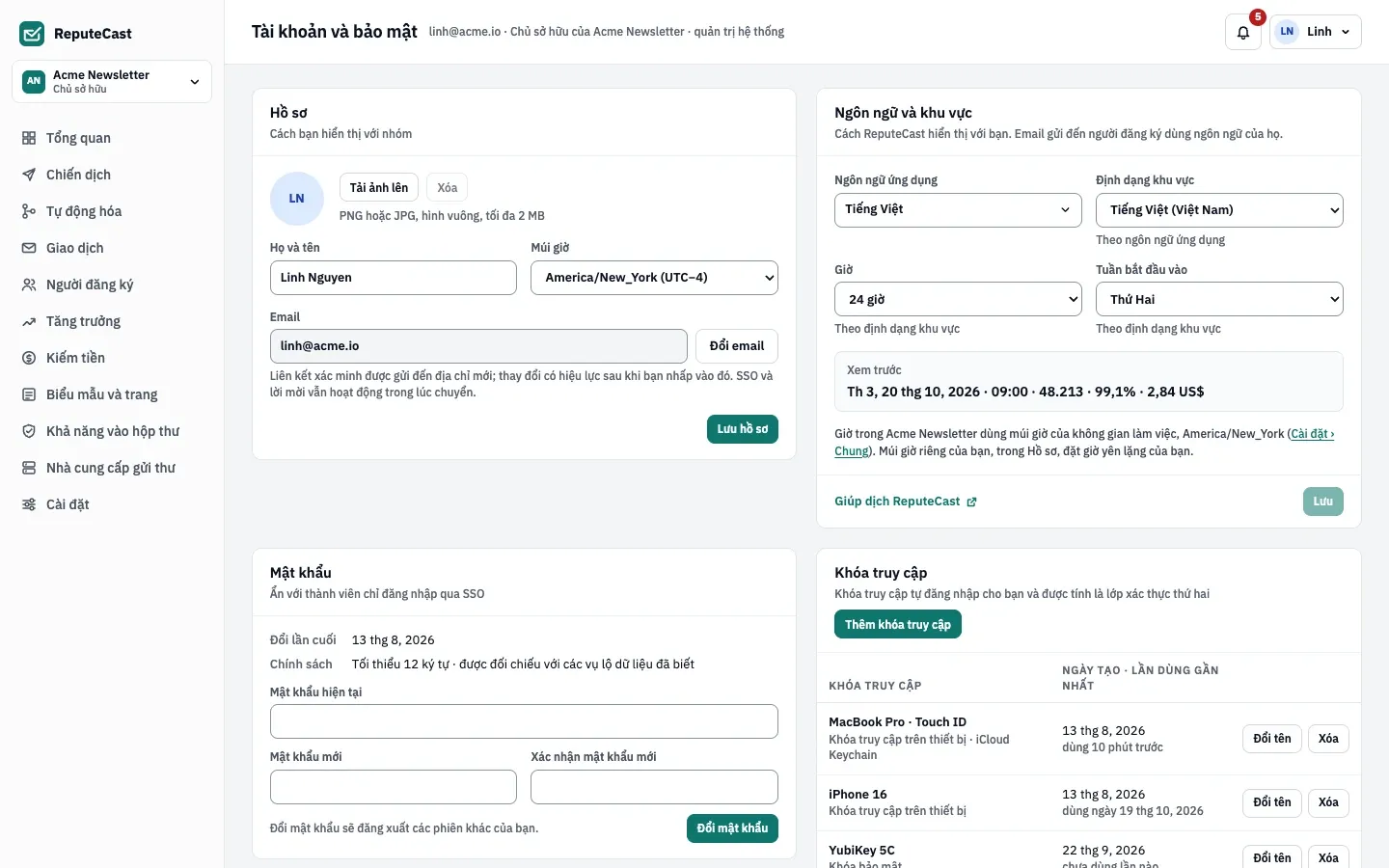Click the LN profile avatar in Hồ sơ
Image resolution: width=1389 pixels, height=868 pixels.
(297, 199)
